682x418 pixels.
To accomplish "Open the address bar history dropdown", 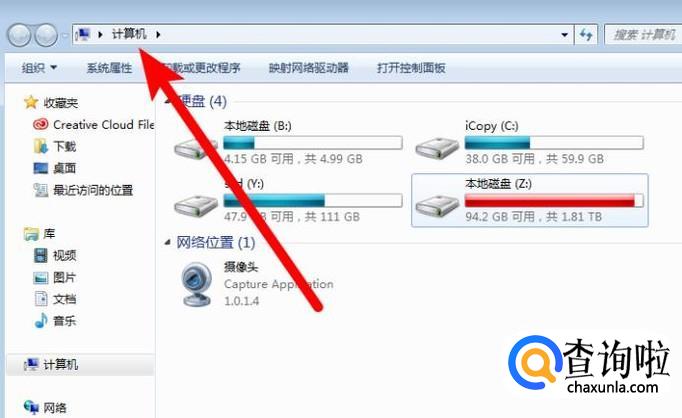I will [565, 34].
